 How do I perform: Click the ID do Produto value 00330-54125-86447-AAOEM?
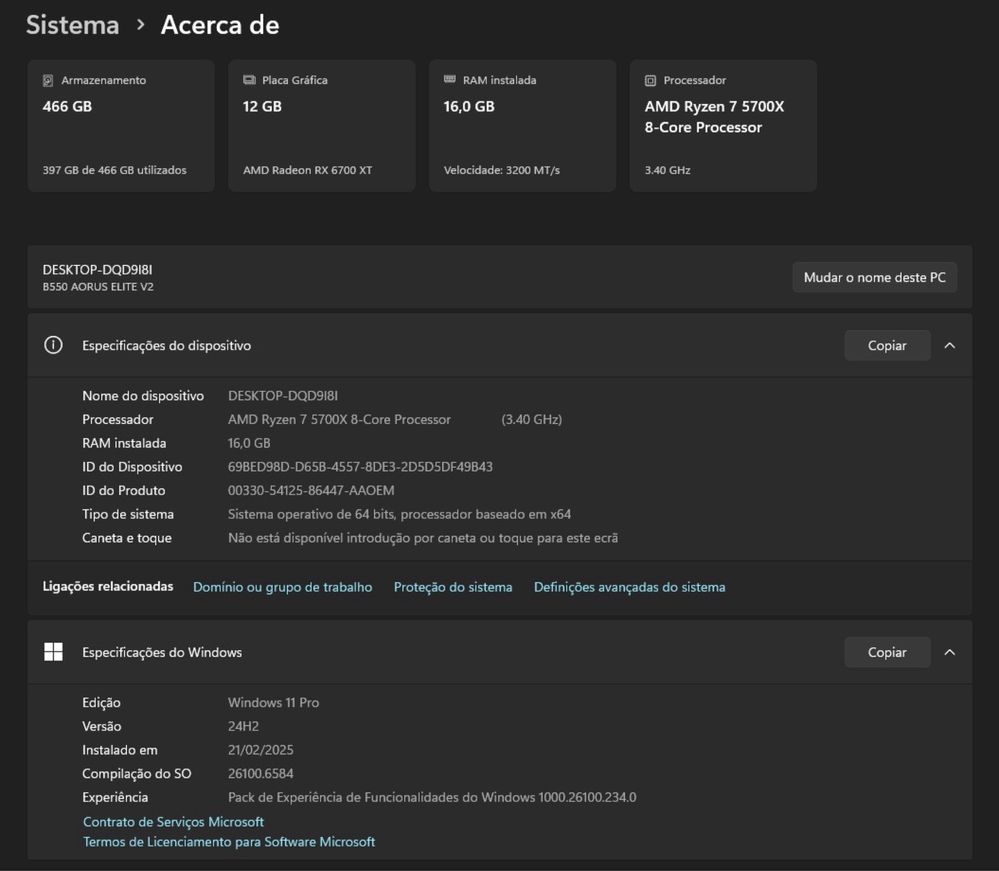(x=311, y=490)
